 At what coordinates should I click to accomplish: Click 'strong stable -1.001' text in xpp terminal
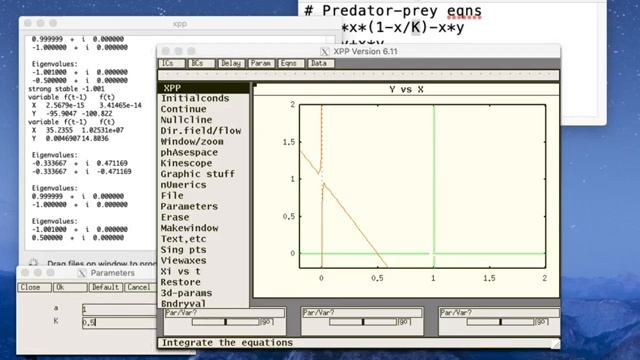66,89
